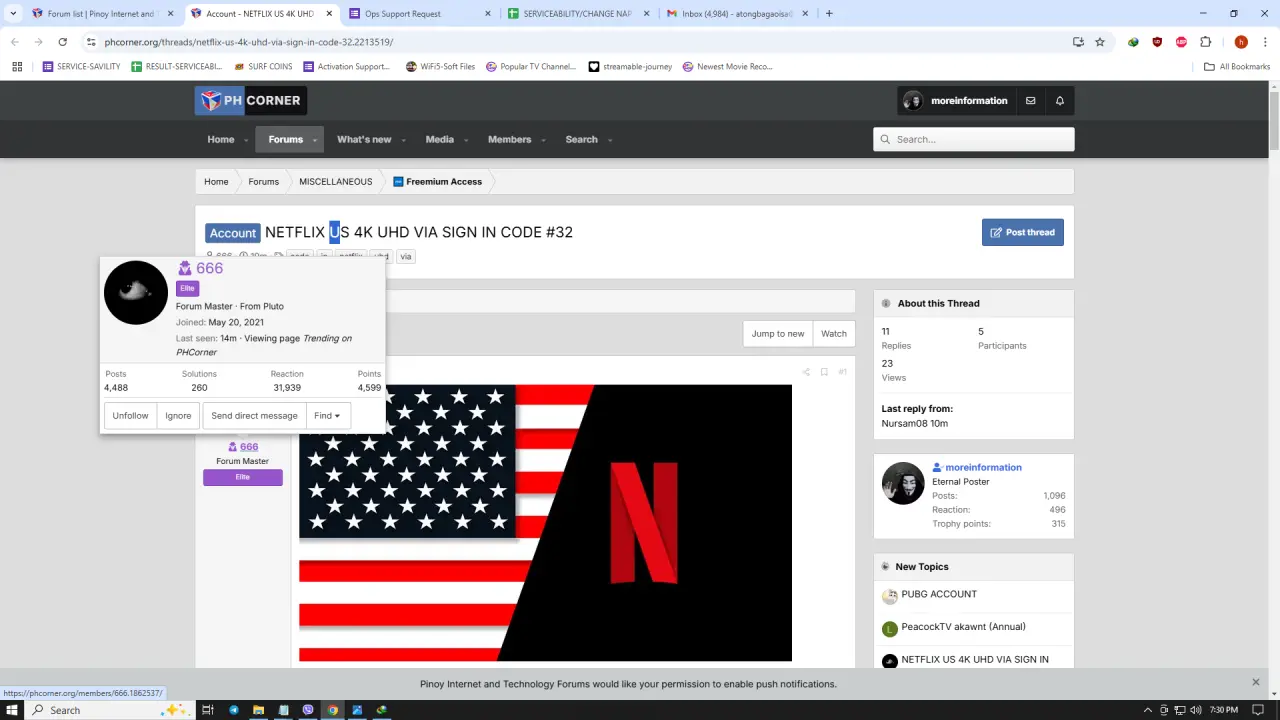This screenshot has height=720, width=1280.
Task: Open the Members menu item
Action: 509,140
